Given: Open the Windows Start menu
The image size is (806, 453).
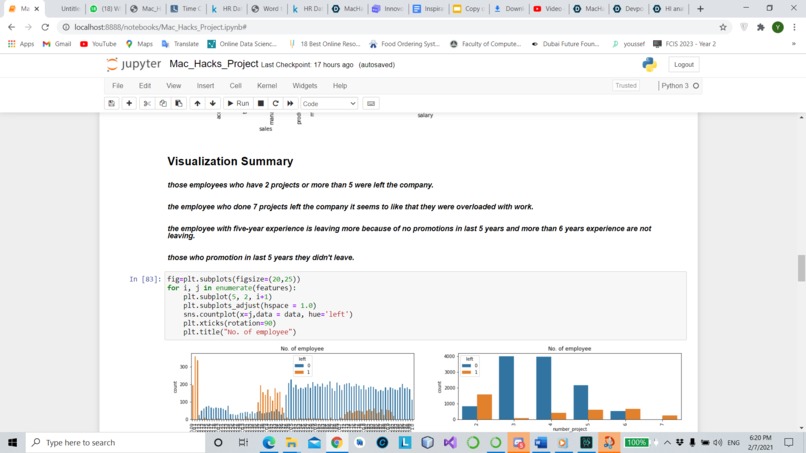Looking at the screenshot, I should click(12, 442).
